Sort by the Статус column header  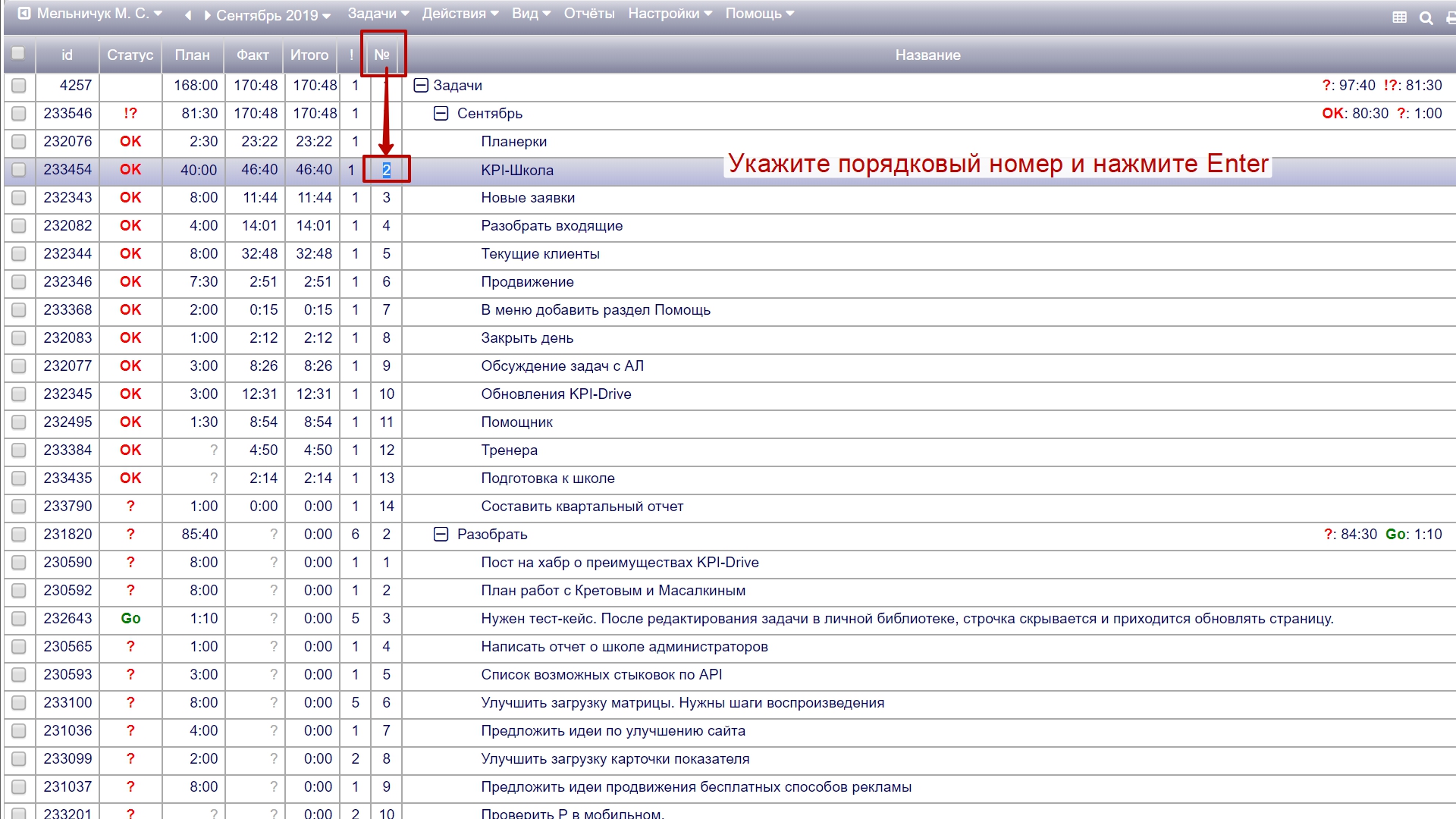130,55
